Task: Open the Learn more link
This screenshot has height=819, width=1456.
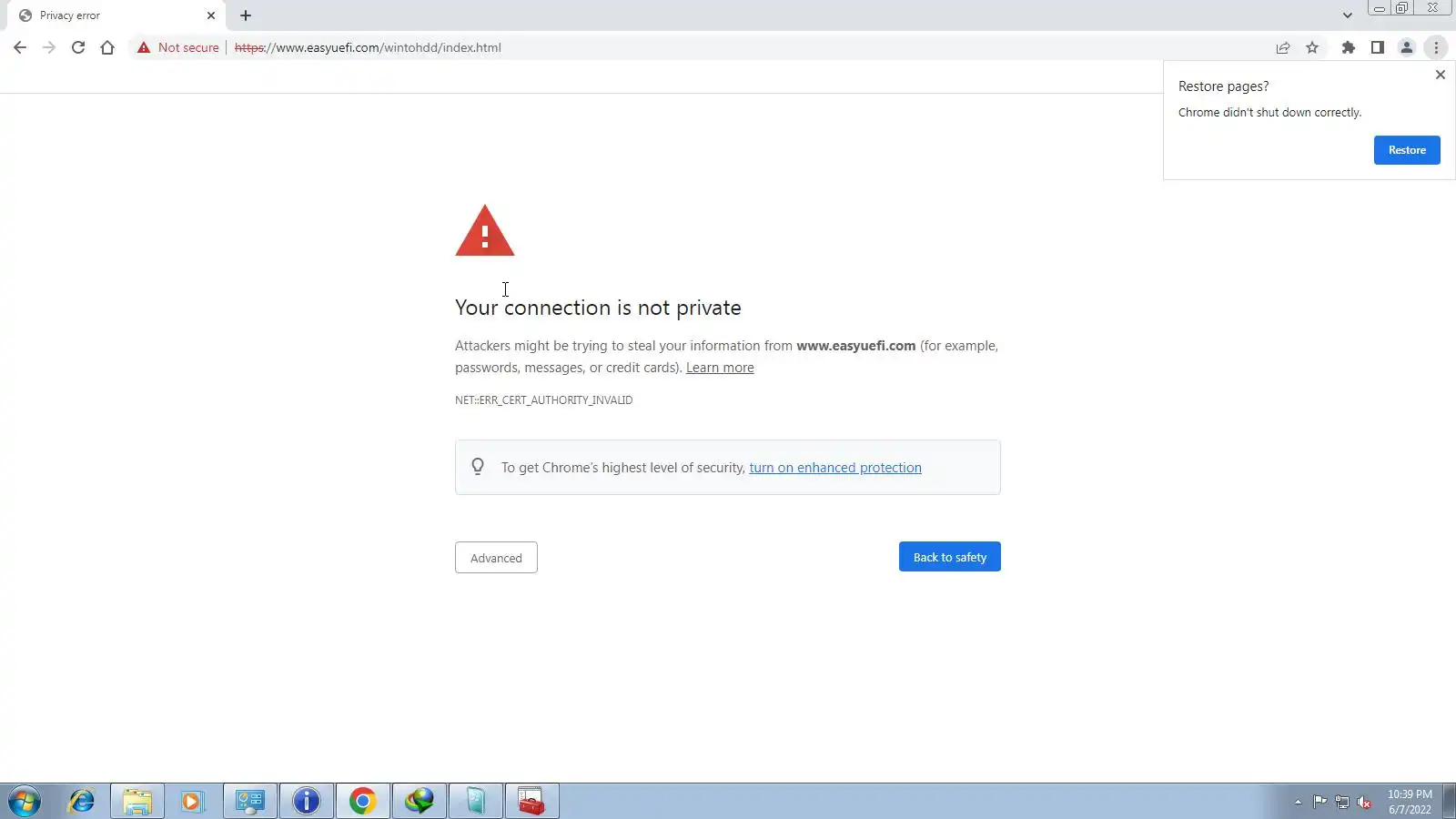Action: (x=720, y=368)
